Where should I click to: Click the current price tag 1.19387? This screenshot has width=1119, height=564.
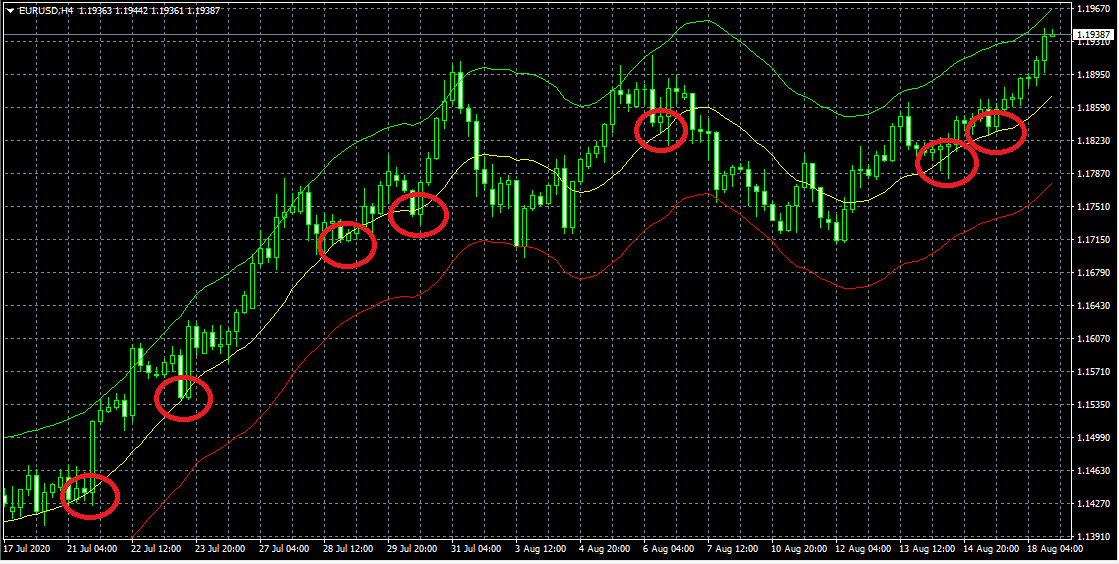click(1092, 35)
